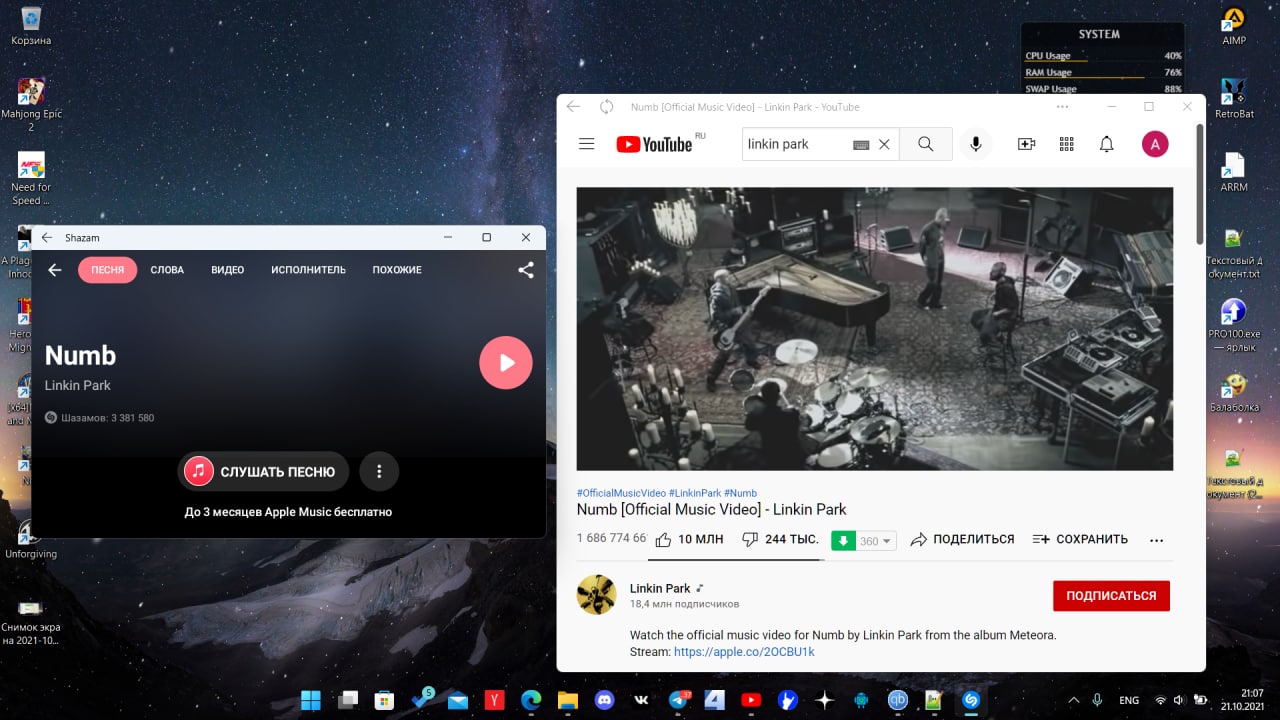
Task: Go to YouTube home via the logo
Action: [x=655, y=144]
